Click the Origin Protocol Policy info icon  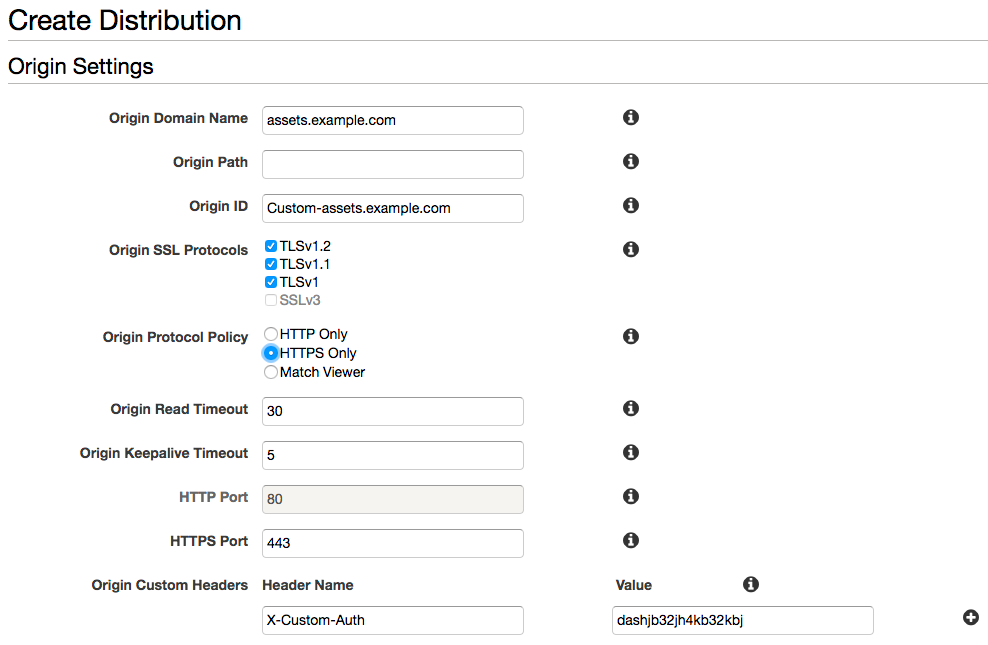point(630,336)
